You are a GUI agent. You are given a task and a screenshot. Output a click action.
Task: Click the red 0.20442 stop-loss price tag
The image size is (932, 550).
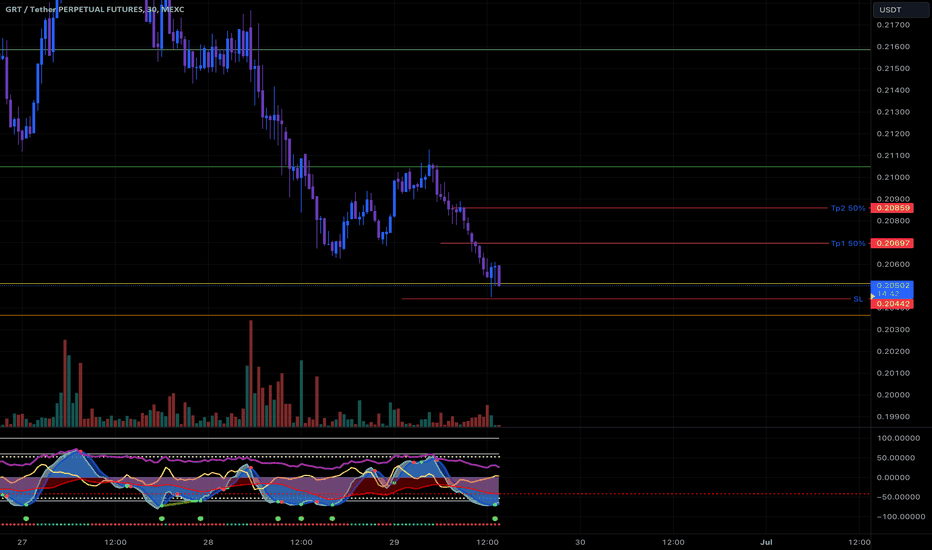tap(892, 304)
